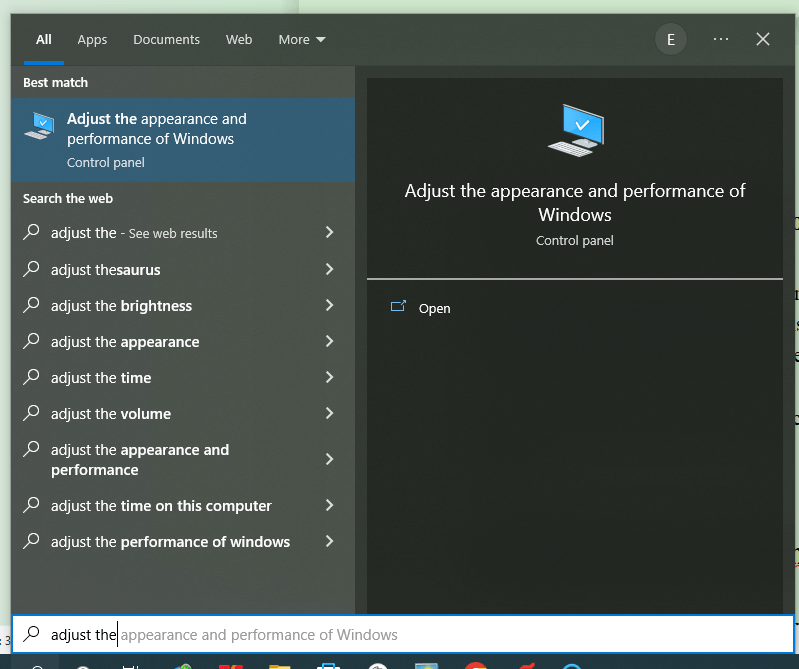The height and width of the screenshot is (669, 799).
Task: Select the Web search tab
Action: click(x=238, y=40)
